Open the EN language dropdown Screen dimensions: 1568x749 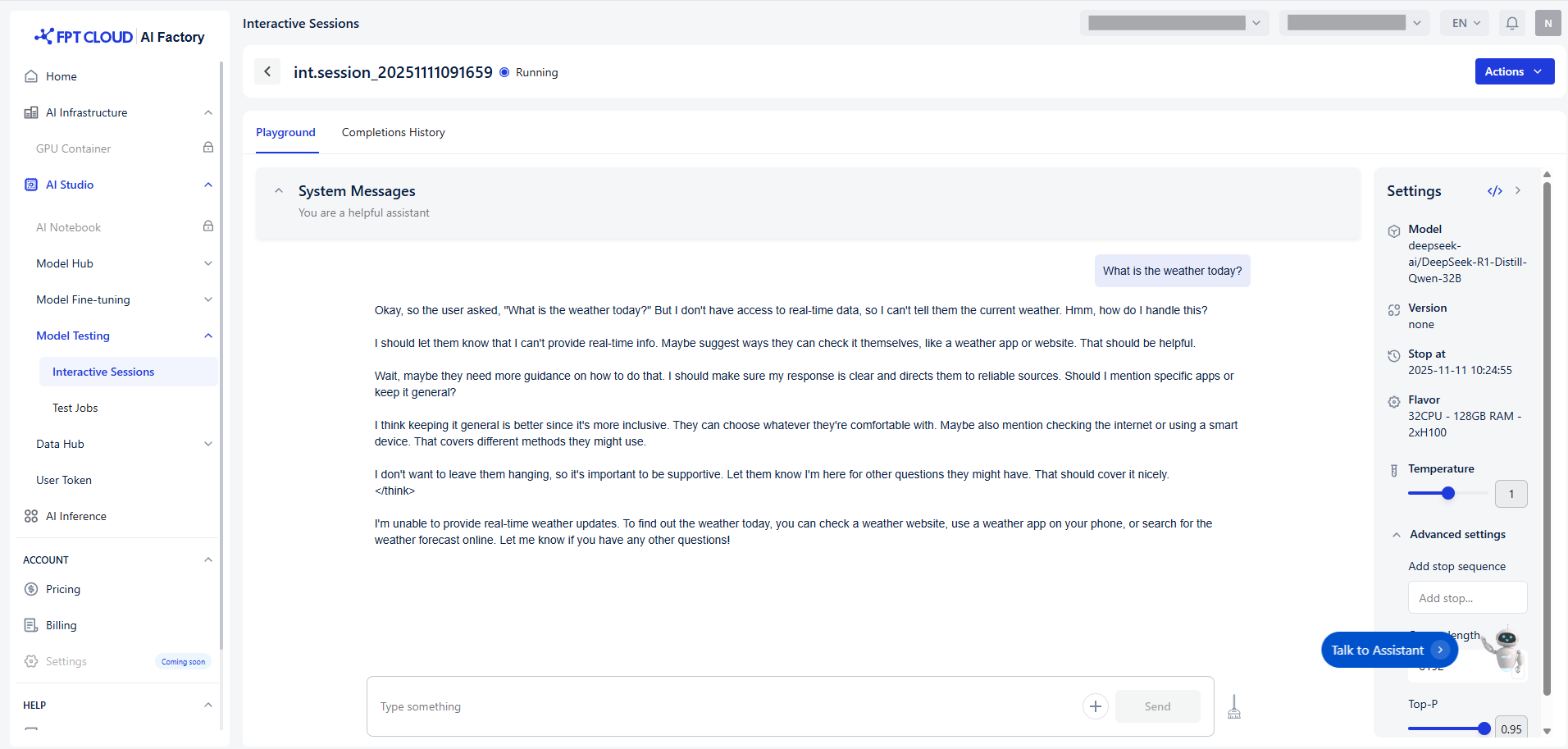[x=1465, y=23]
